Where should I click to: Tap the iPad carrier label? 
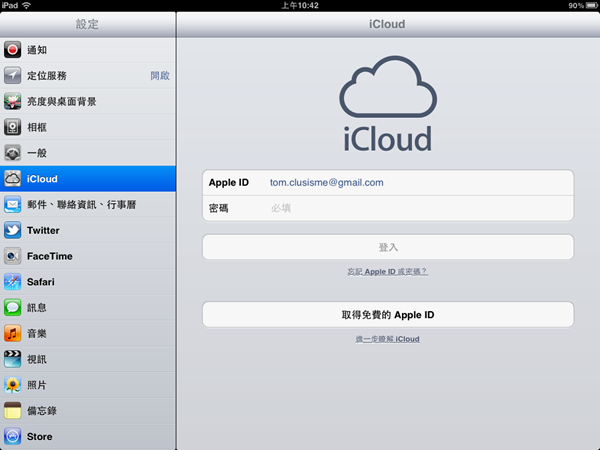tap(10, 5)
